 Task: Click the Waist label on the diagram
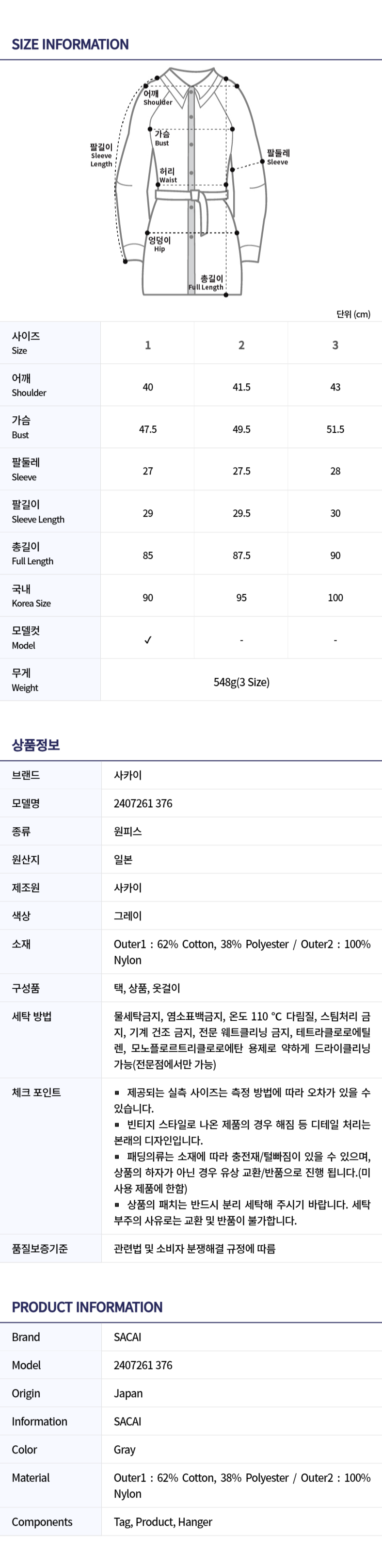[x=168, y=175]
